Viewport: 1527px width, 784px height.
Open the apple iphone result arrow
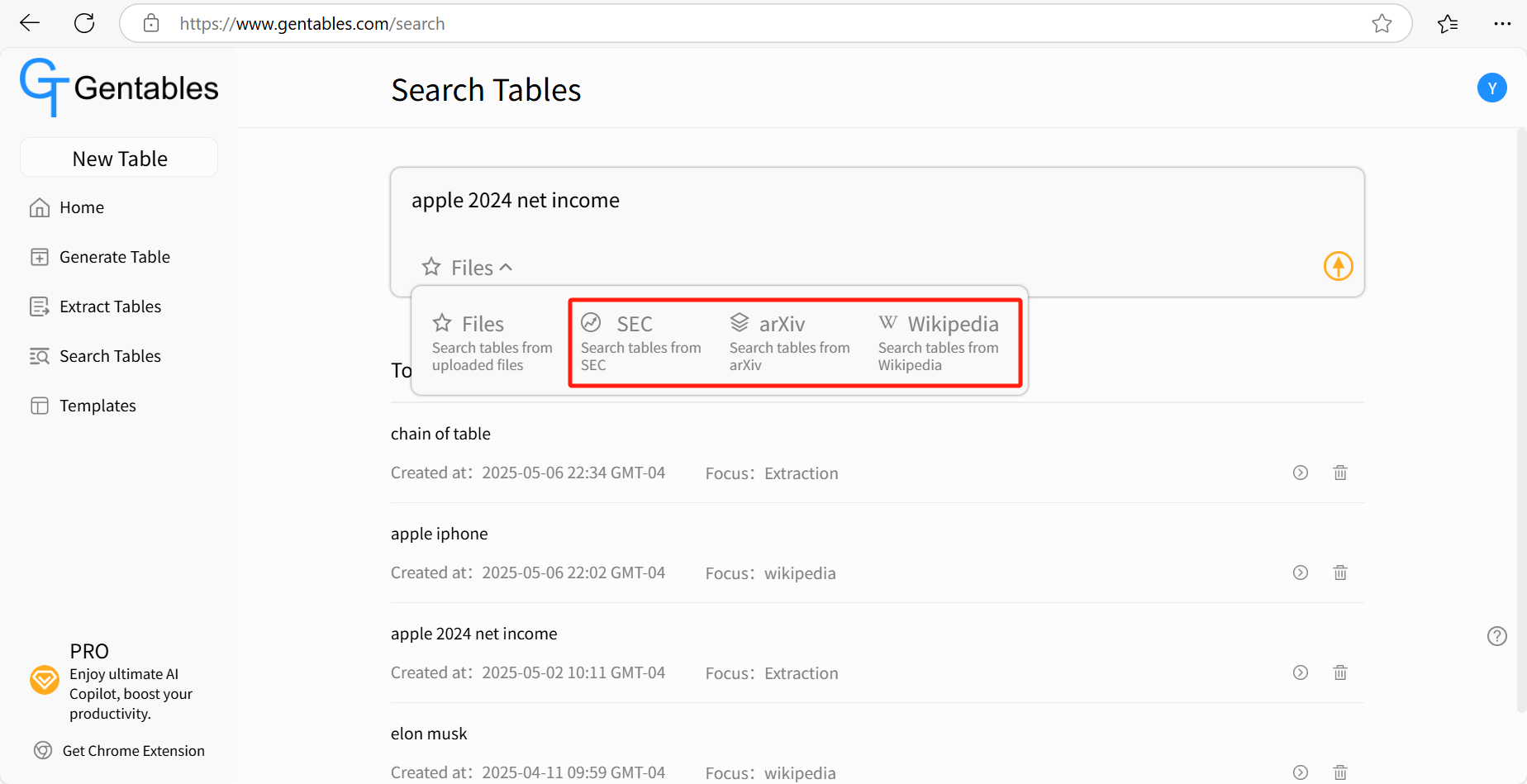coord(1301,573)
